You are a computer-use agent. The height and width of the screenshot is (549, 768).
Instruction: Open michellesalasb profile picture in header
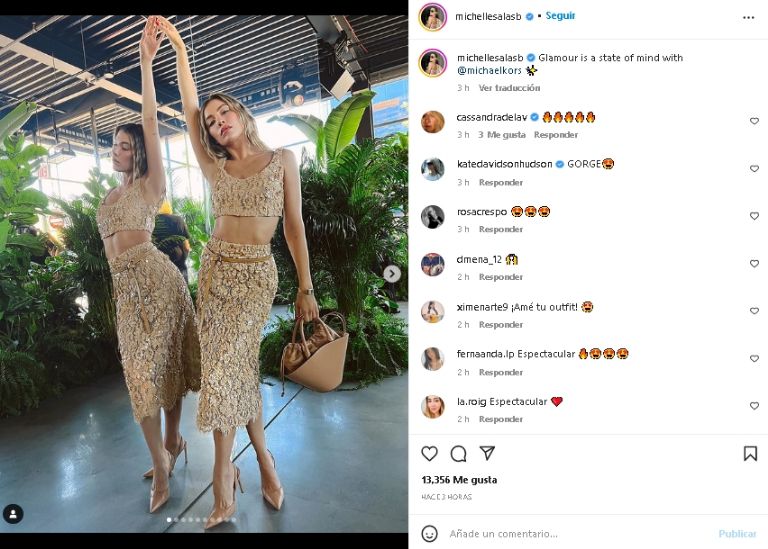point(432,17)
